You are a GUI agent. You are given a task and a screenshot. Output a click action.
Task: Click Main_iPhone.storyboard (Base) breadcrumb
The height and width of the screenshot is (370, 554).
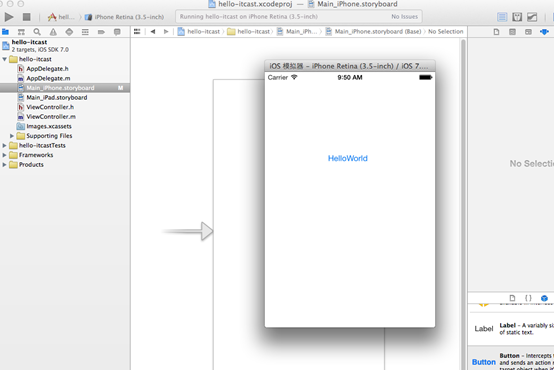[373, 31]
